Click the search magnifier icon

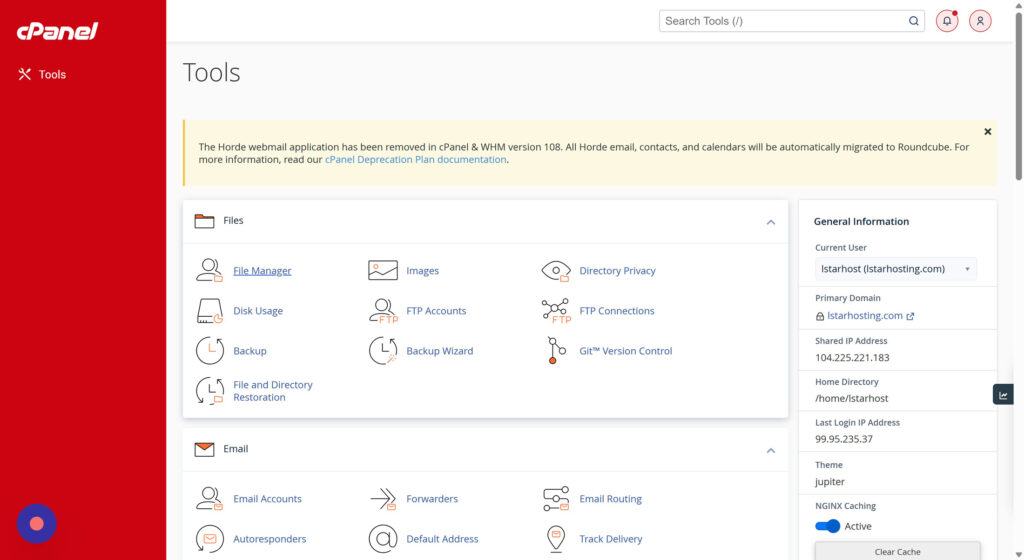pyautogui.click(x=913, y=21)
